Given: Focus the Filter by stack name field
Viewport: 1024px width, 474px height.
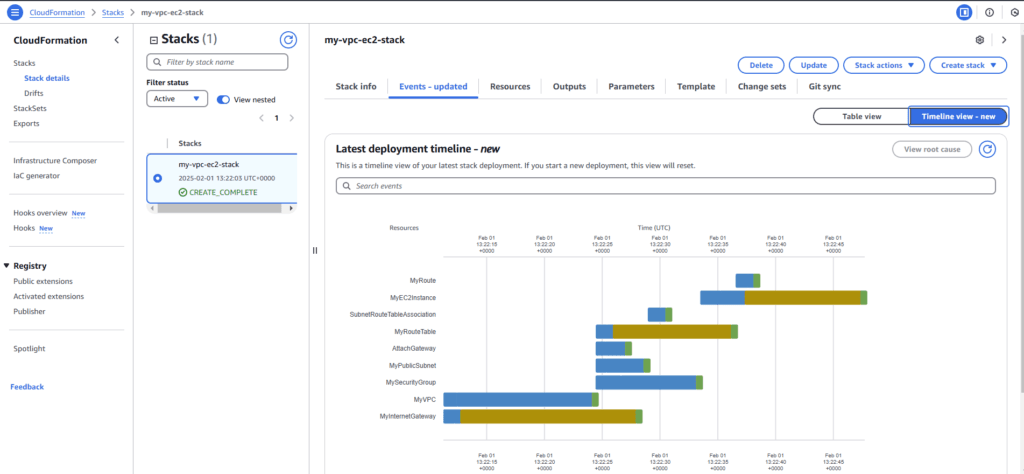Looking at the screenshot, I should click(x=217, y=62).
